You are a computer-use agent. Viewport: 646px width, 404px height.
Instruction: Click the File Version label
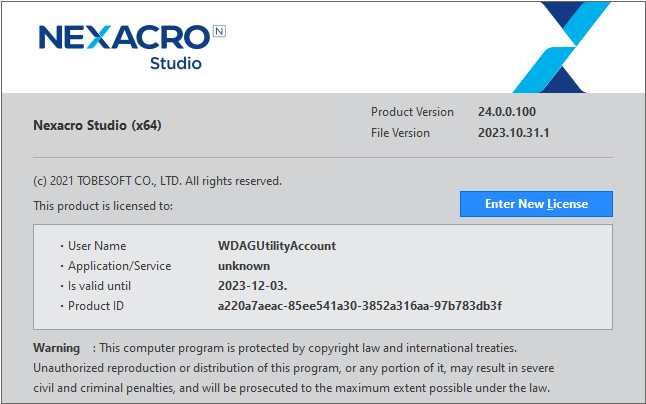click(400, 133)
